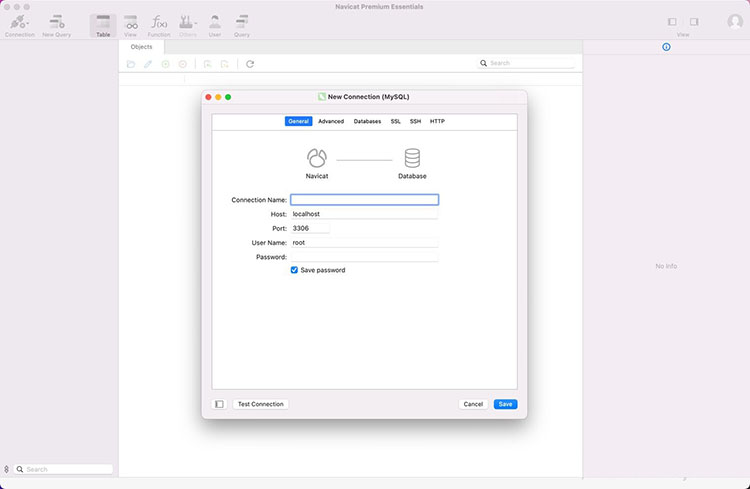Click the New Table plus icon

coord(165,64)
